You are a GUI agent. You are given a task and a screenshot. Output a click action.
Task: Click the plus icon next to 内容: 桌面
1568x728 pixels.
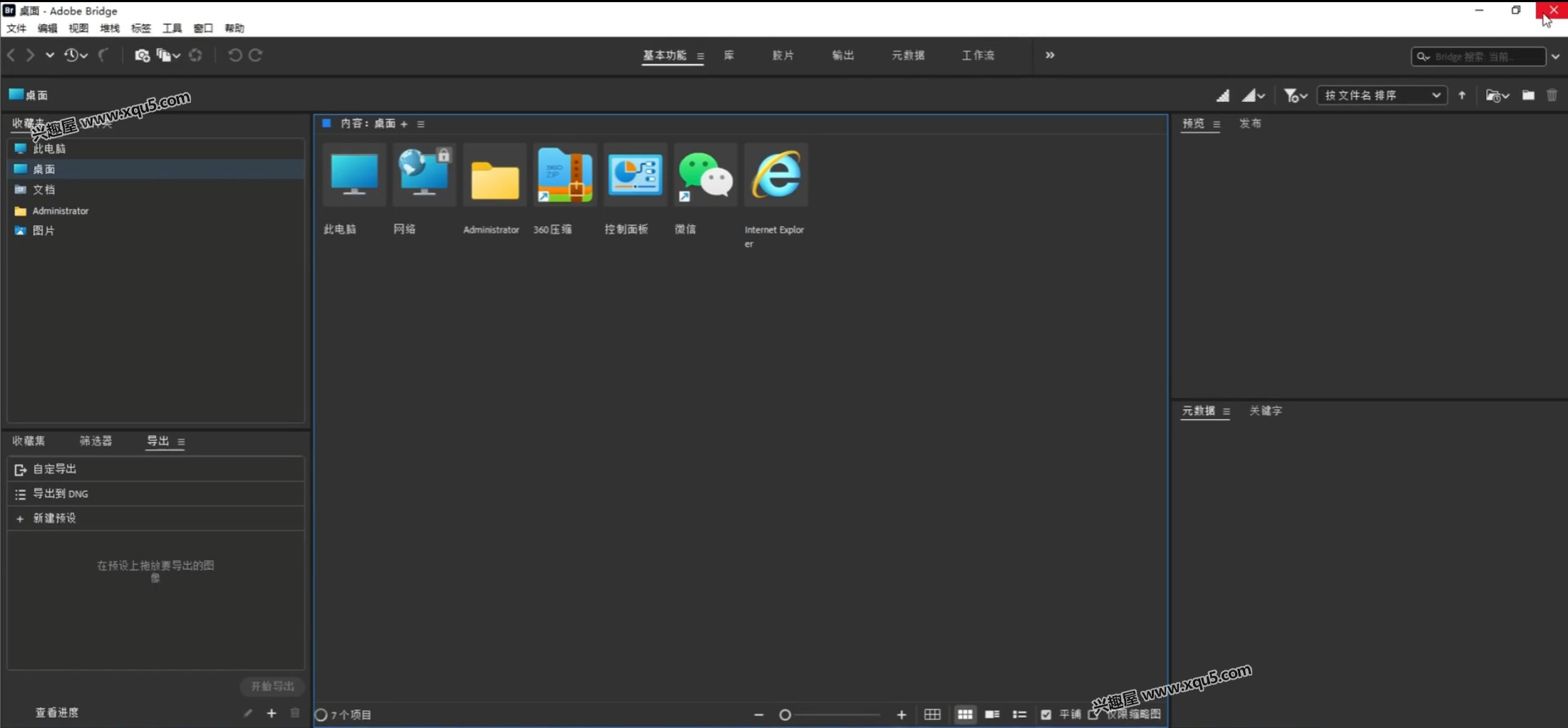[404, 124]
